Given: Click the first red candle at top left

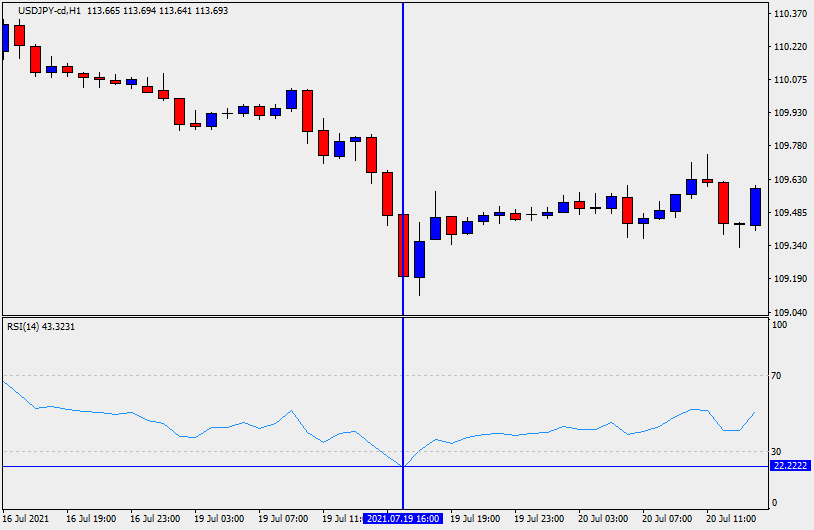Looking at the screenshot, I should click(19, 35).
